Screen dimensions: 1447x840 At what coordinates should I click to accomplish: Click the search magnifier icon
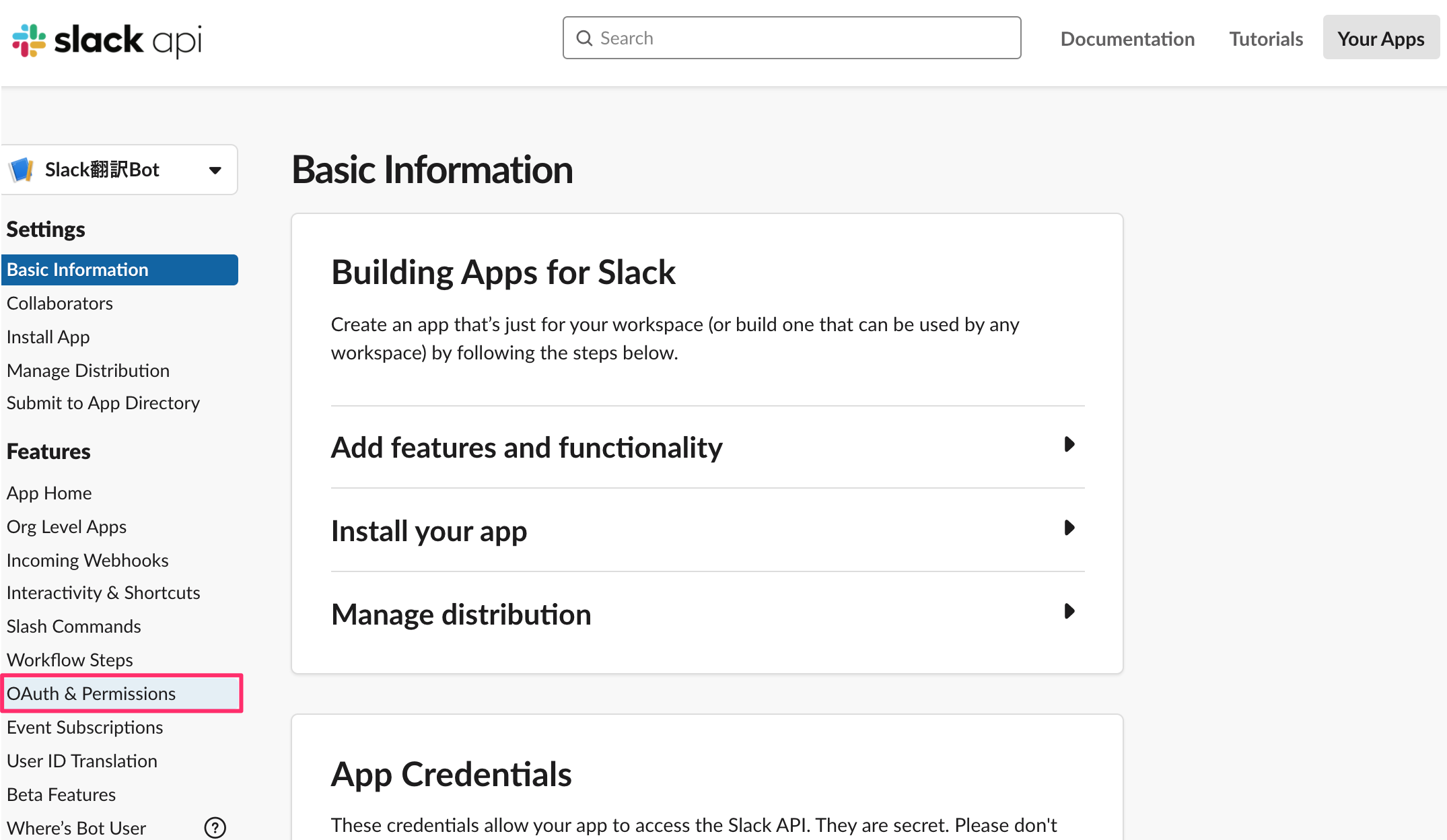[x=584, y=38]
